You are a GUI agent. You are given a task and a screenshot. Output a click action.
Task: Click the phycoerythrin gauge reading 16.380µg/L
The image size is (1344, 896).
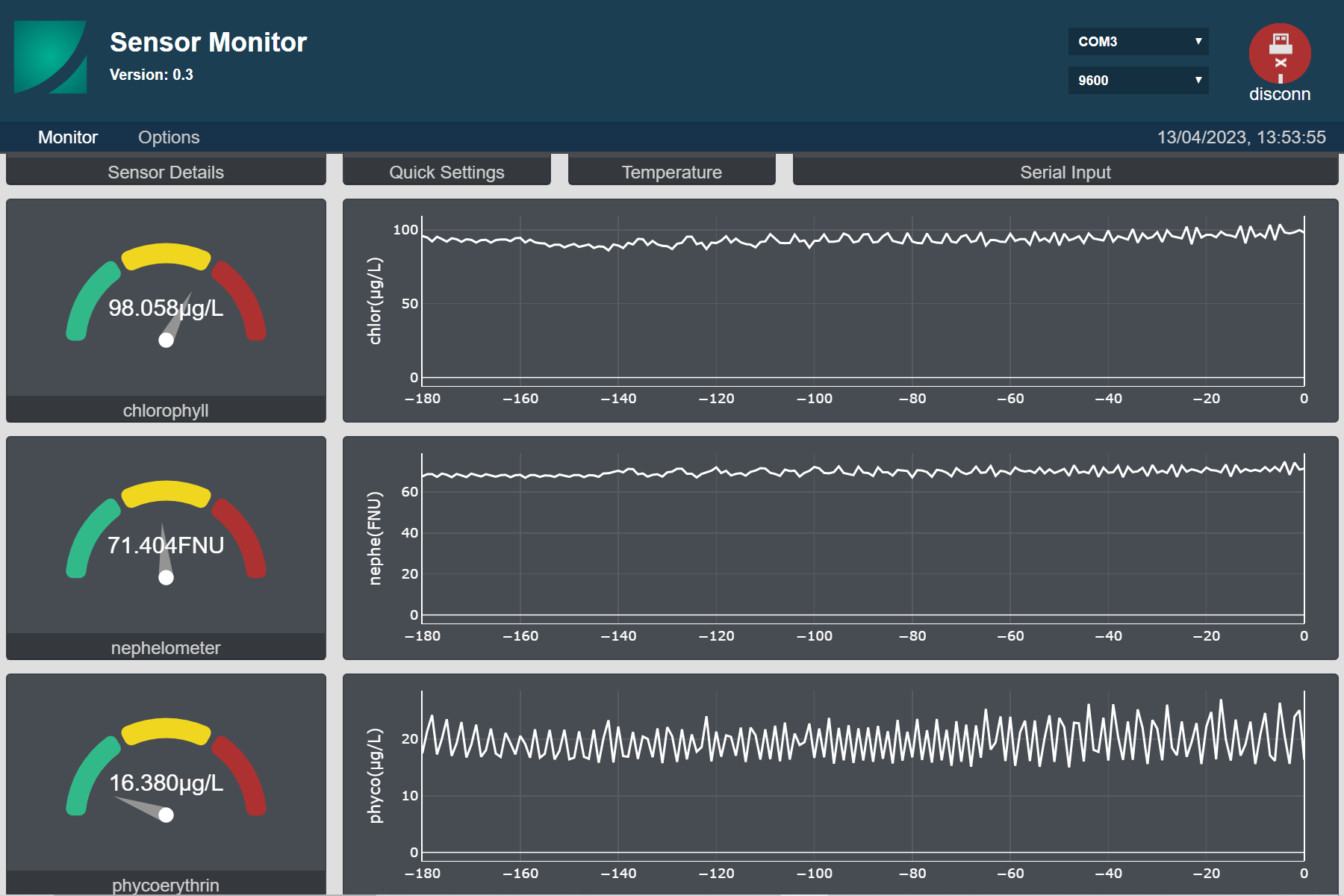[166, 783]
